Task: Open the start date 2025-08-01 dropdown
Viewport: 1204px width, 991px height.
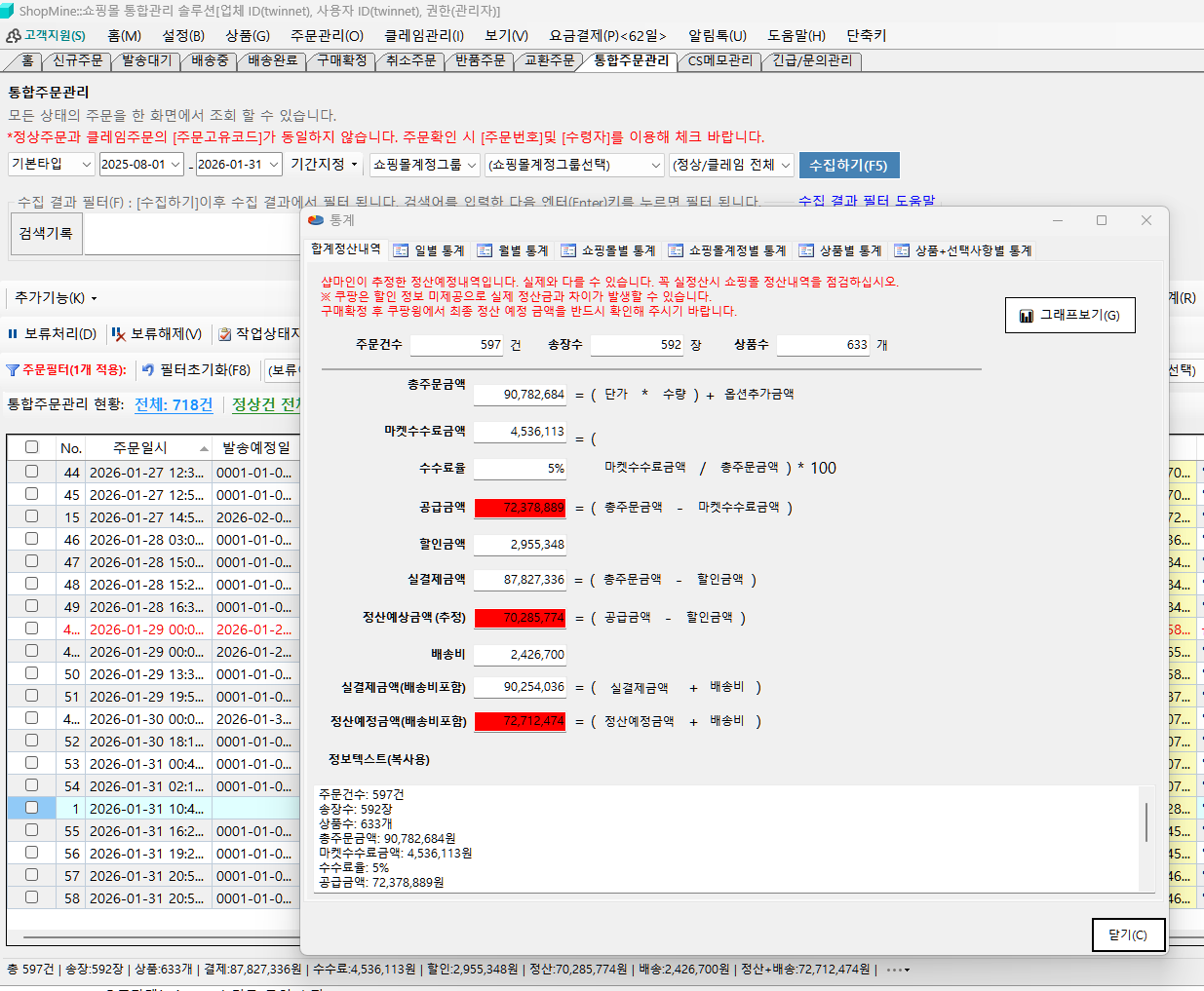Action: click(175, 166)
